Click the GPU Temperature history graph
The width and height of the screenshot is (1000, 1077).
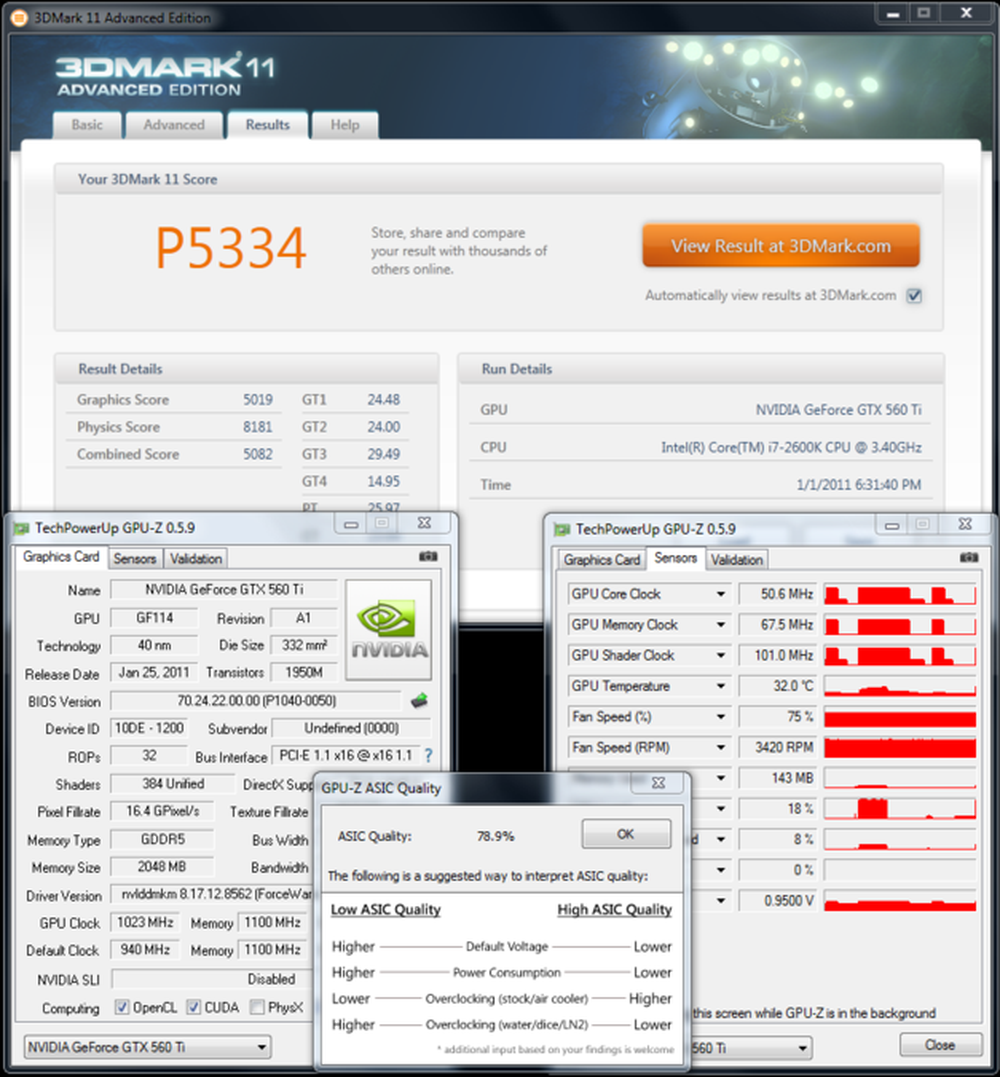point(900,686)
